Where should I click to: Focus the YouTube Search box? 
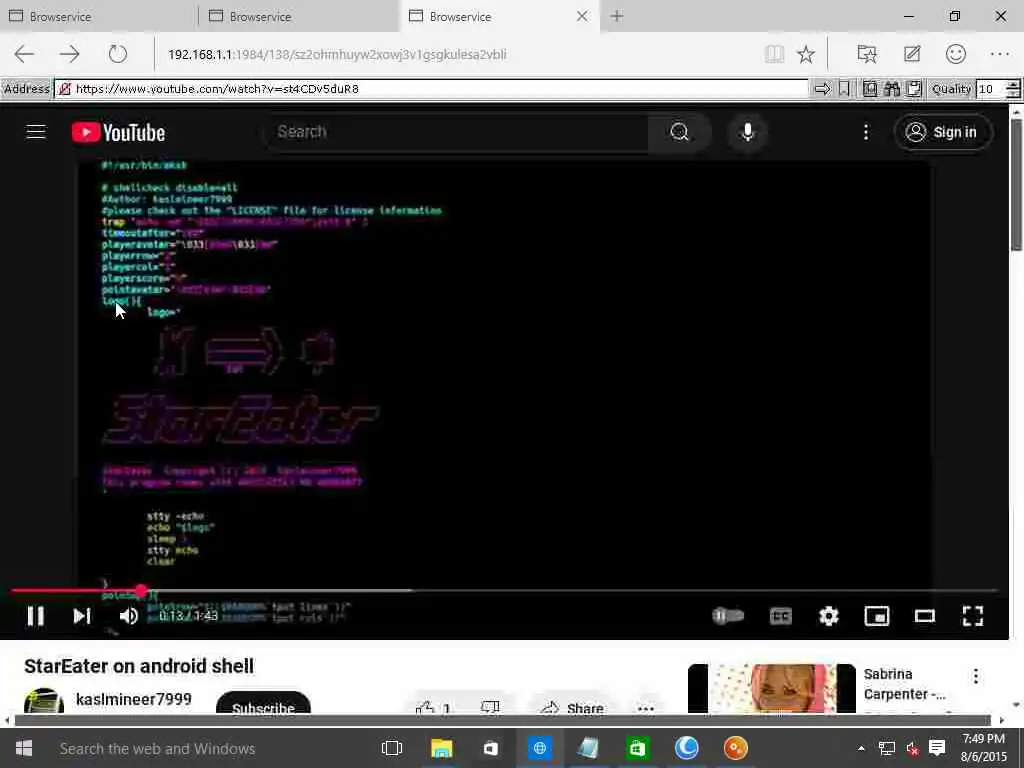click(x=457, y=132)
